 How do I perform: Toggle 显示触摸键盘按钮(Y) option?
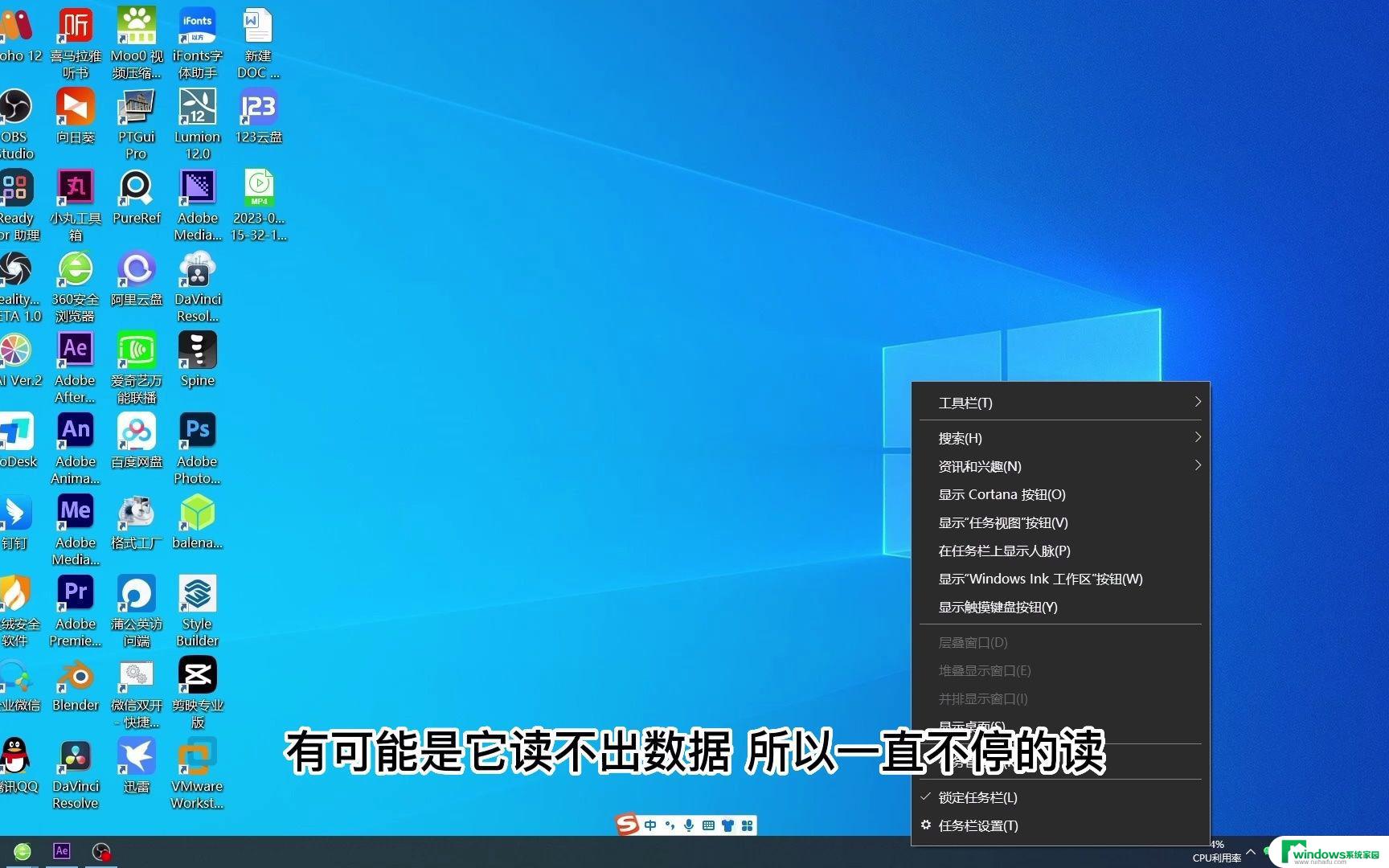[x=1060, y=607]
